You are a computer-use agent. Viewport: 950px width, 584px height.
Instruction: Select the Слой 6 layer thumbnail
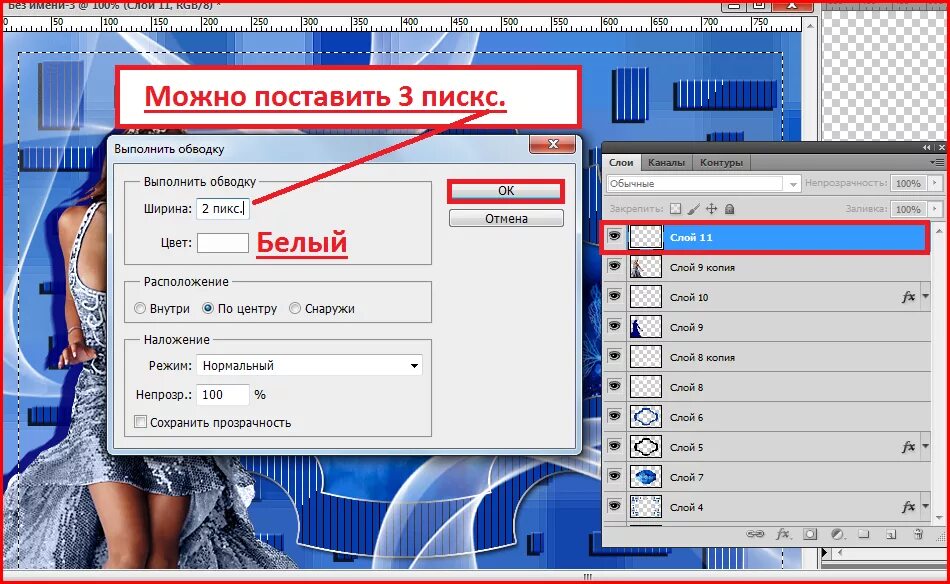pyautogui.click(x=646, y=417)
